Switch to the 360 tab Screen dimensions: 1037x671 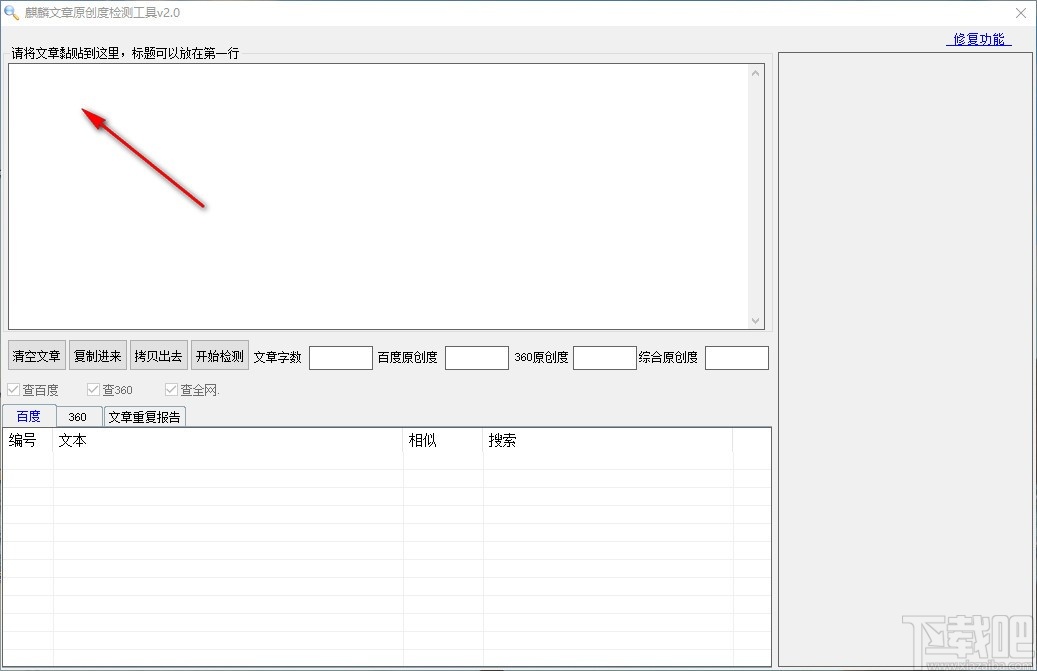coord(78,417)
